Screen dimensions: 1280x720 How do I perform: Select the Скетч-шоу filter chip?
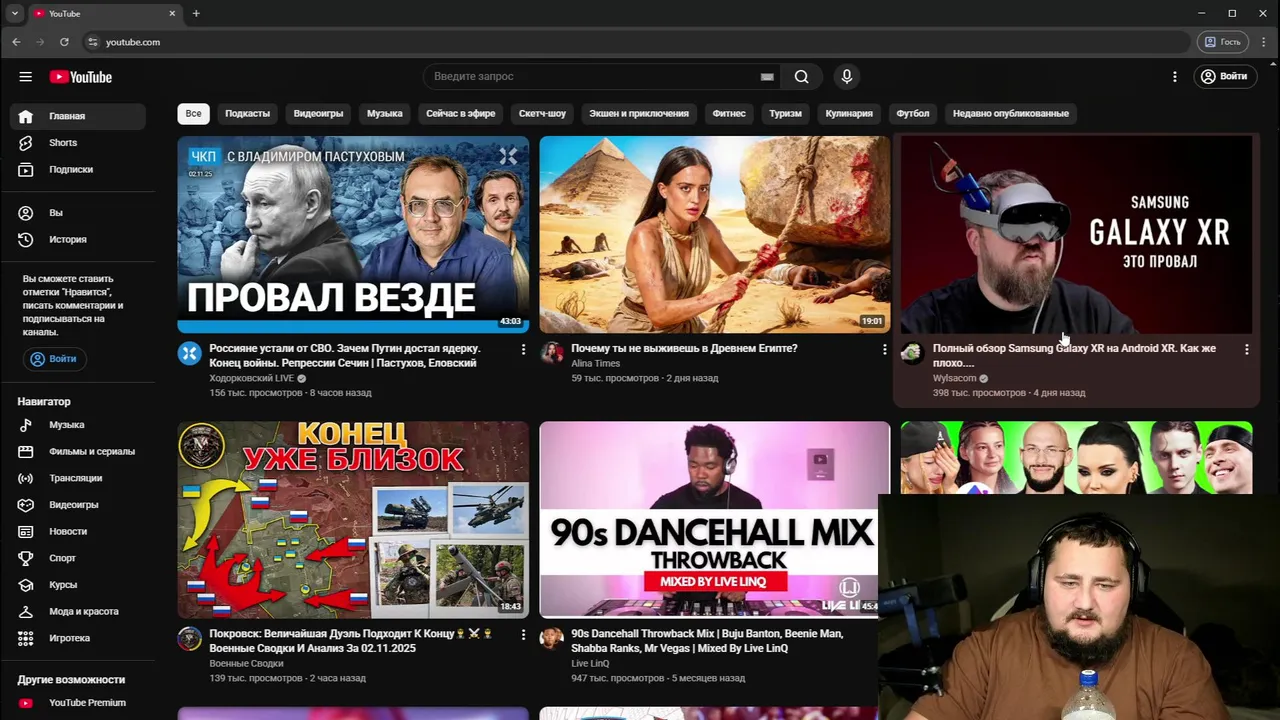tap(542, 114)
